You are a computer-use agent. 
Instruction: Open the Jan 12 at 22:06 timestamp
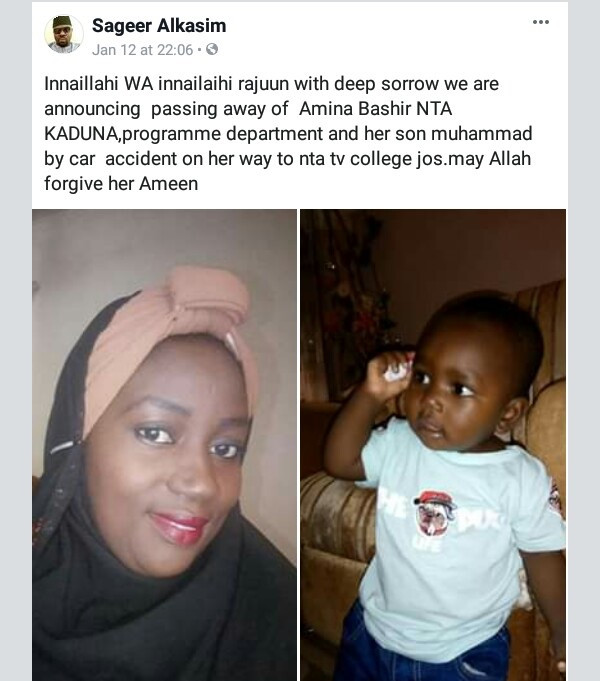click(x=143, y=50)
